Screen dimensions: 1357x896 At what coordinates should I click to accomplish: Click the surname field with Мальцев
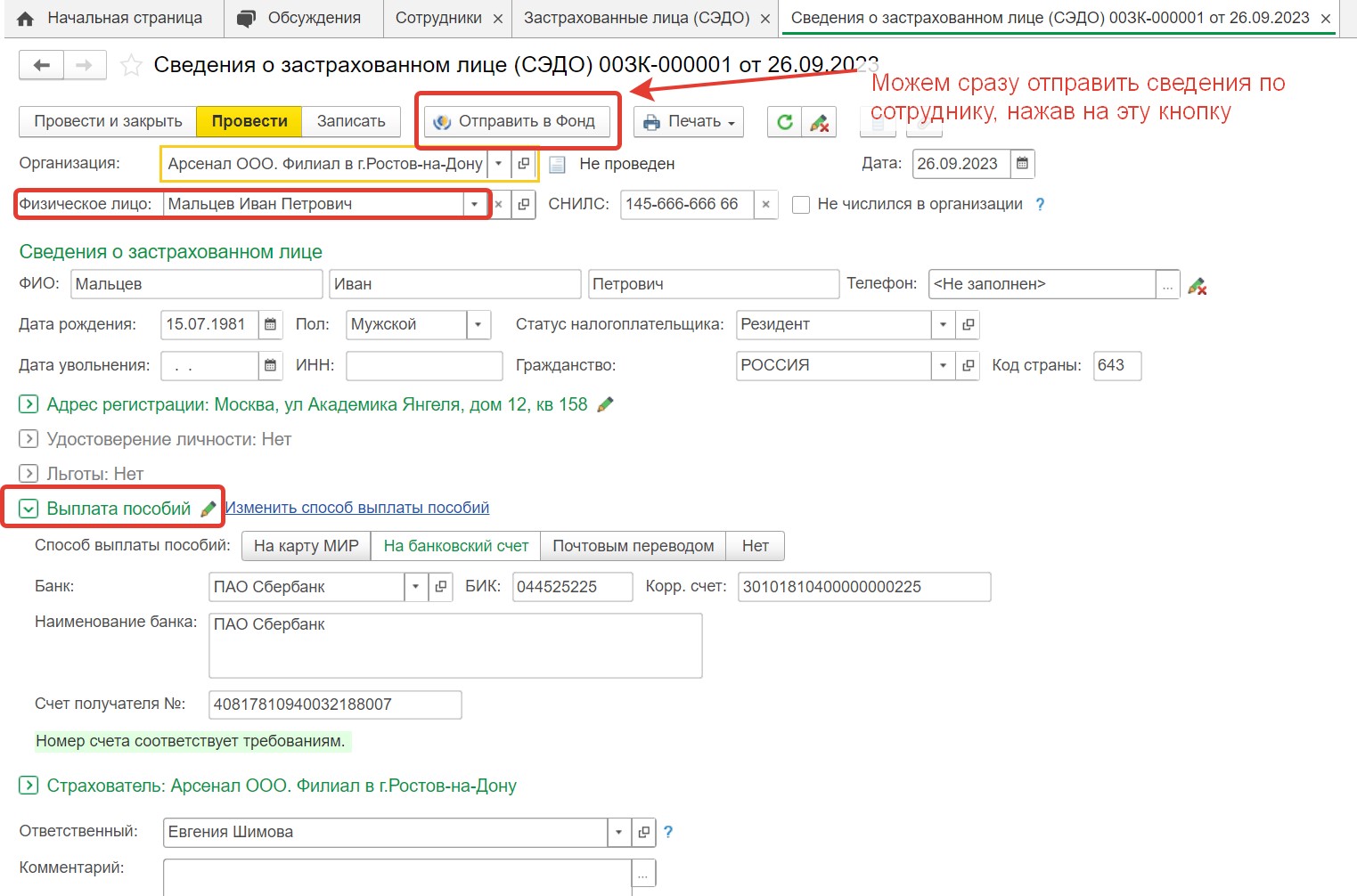(196, 284)
